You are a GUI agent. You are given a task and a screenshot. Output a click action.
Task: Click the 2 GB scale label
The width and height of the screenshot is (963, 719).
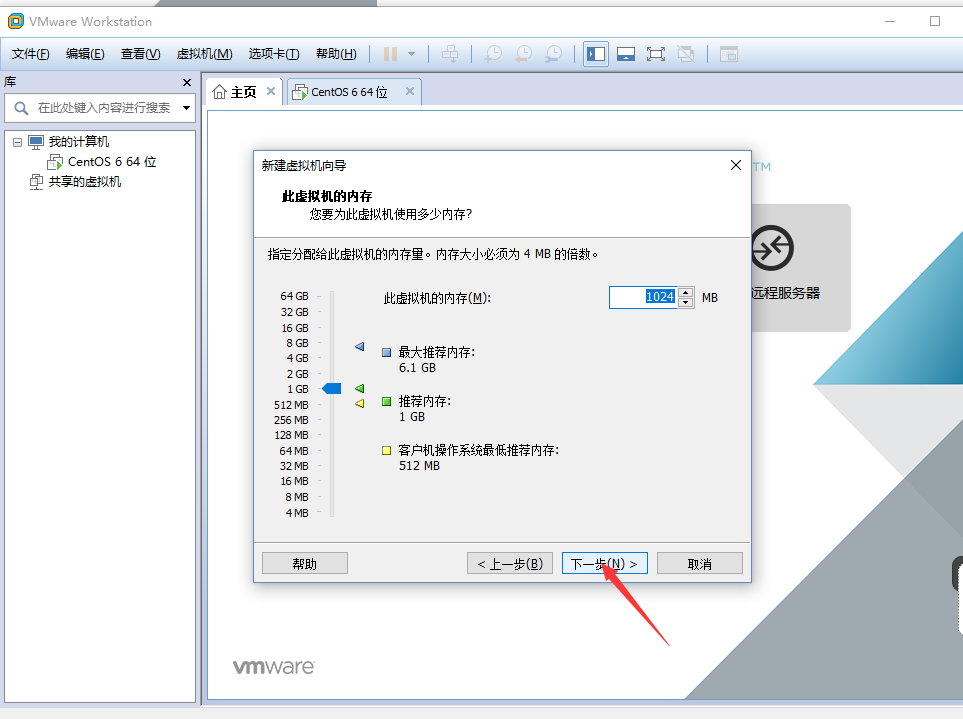click(297, 374)
